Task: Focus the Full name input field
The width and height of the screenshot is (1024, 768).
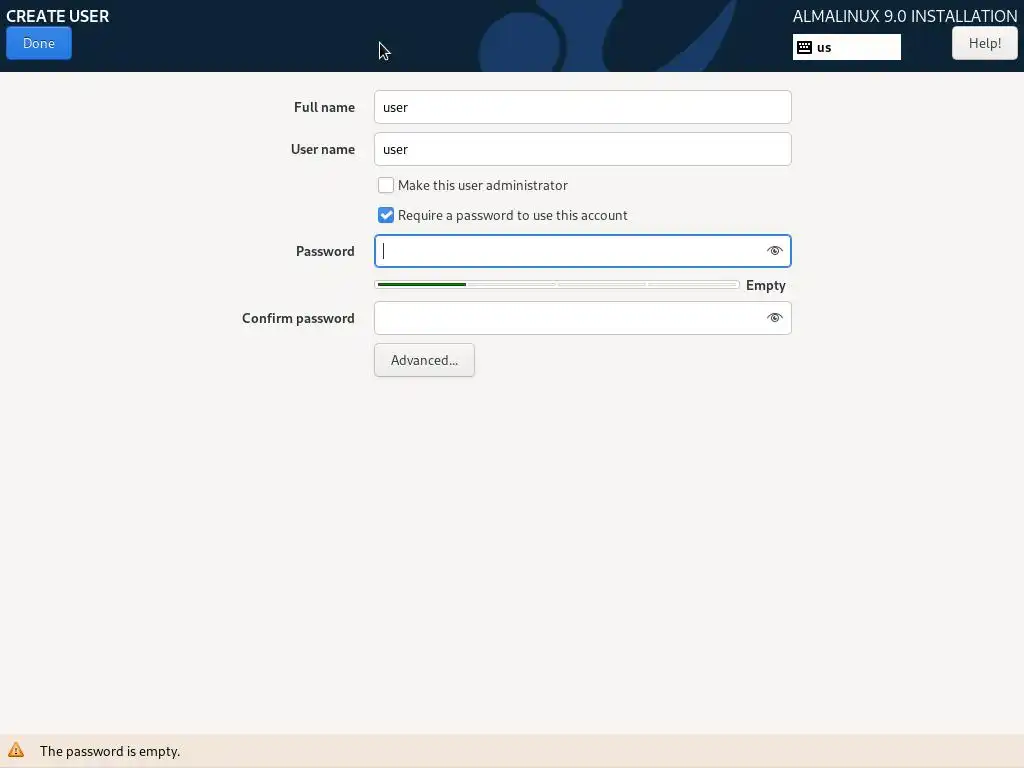Action: click(x=583, y=107)
